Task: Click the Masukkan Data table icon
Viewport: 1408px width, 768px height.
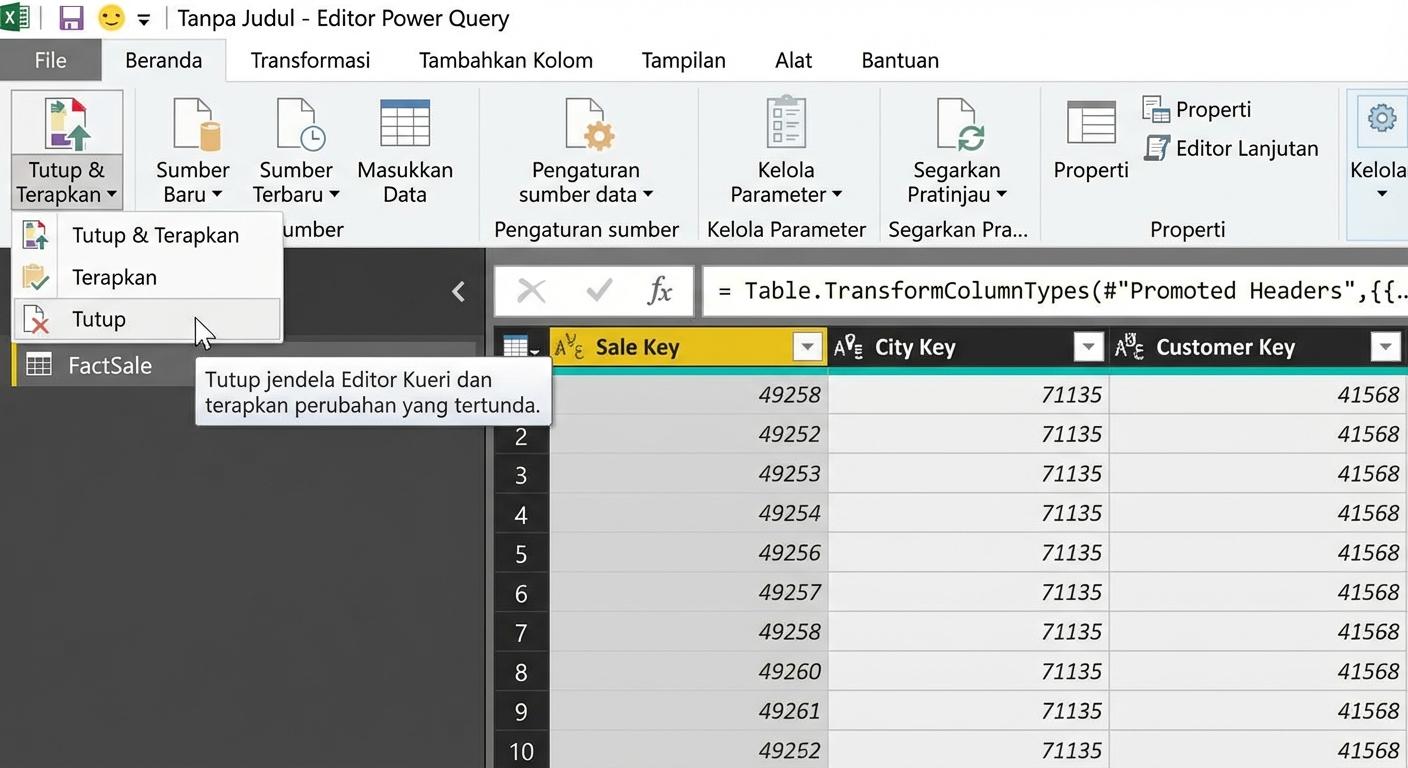Action: [x=405, y=124]
